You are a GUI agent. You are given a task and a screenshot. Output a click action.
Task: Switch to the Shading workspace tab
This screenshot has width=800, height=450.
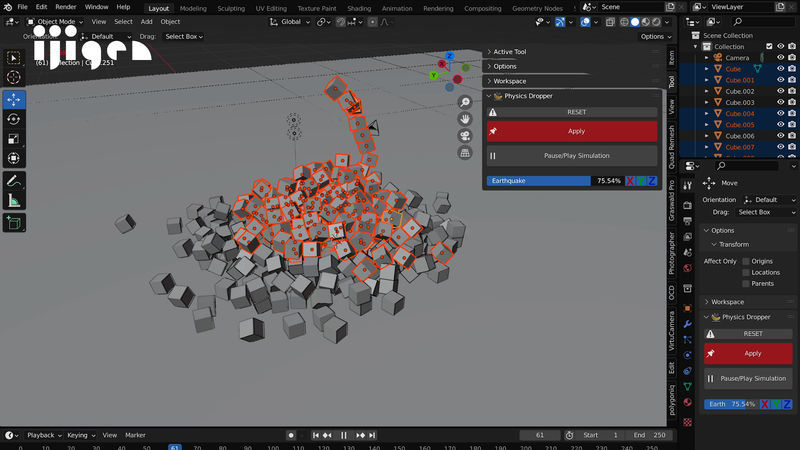359,8
